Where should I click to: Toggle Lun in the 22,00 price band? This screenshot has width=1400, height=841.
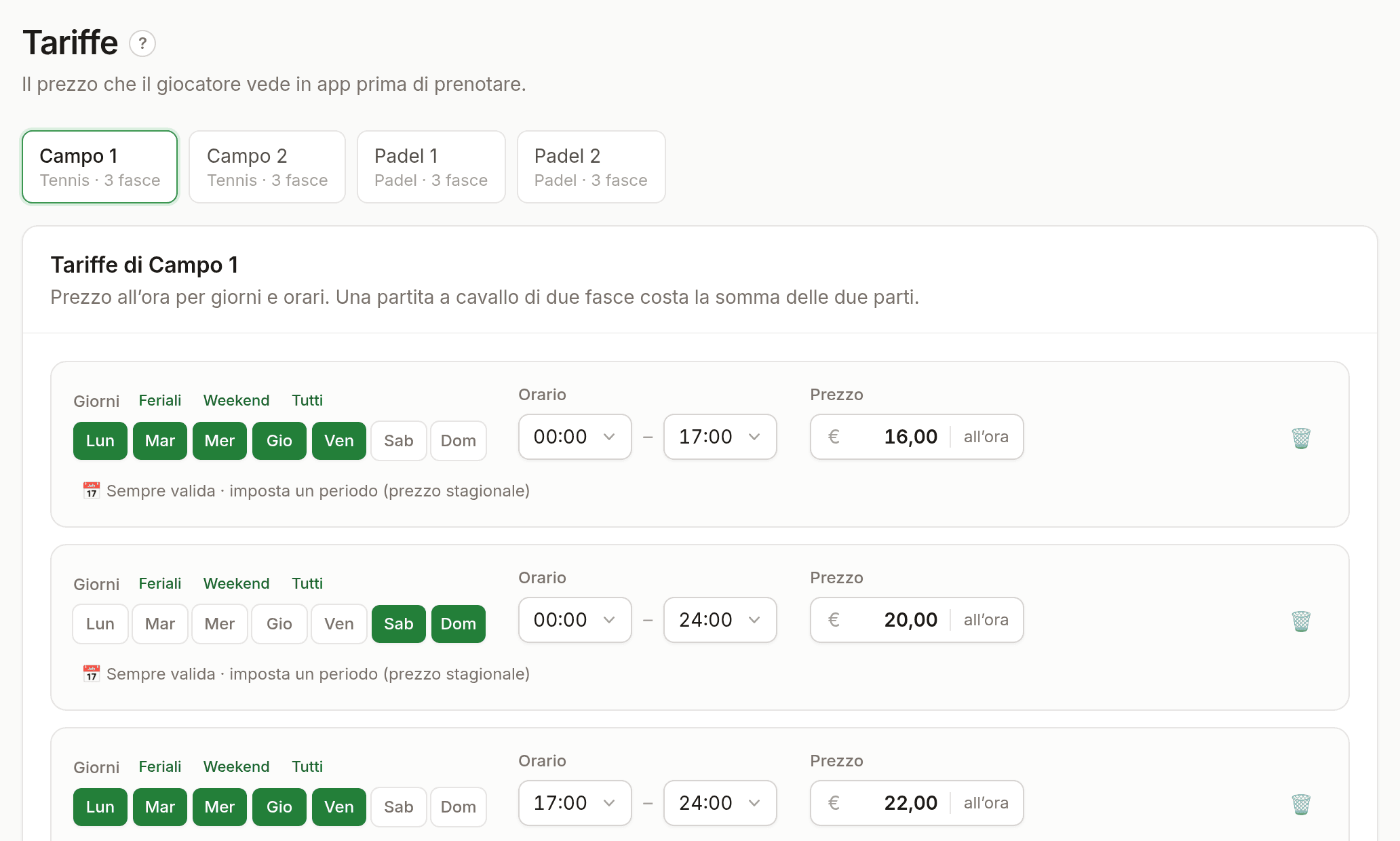[x=100, y=807]
